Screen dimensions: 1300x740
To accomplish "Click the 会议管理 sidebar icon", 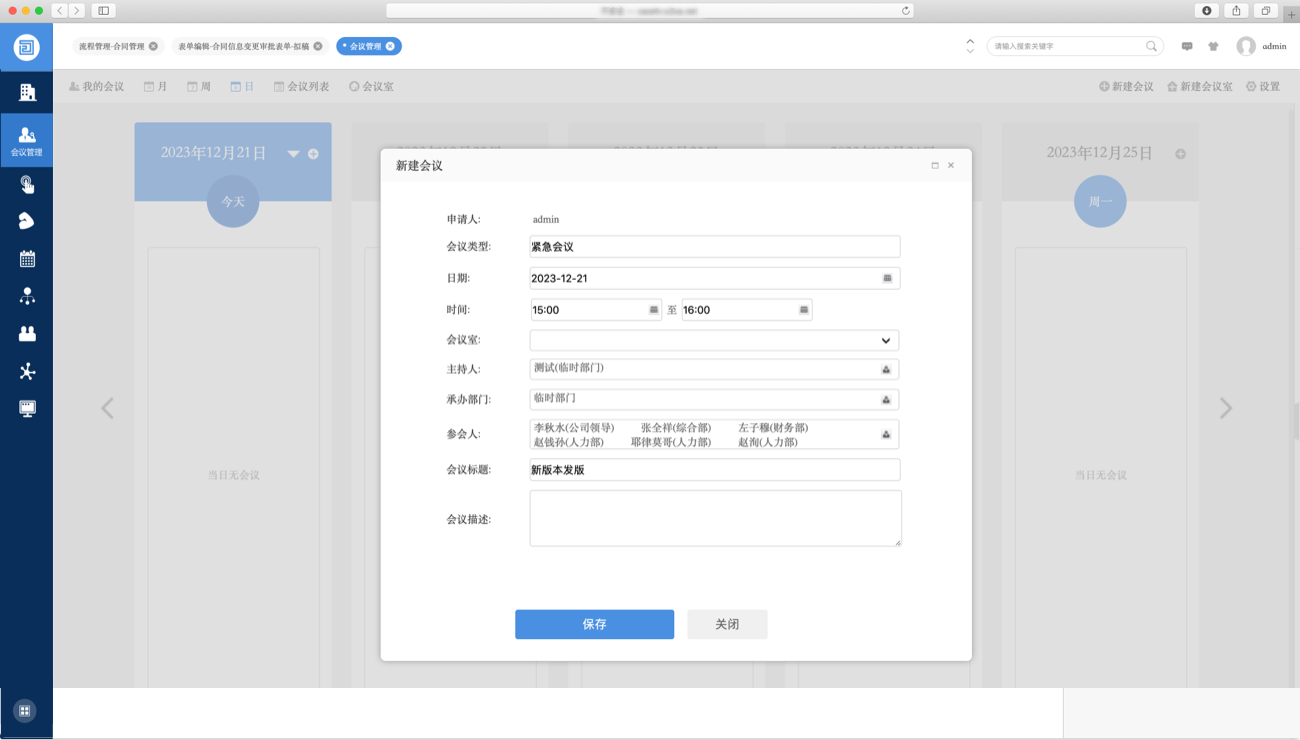I will (x=27, y=141).
